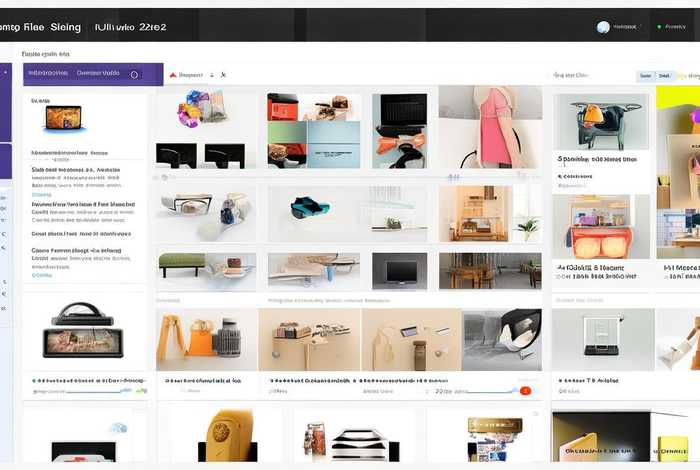Screen dimensions: 700x470
Task: Select the right view toggle button at top right
Action: pyautogui.click(x=665, y=75)
